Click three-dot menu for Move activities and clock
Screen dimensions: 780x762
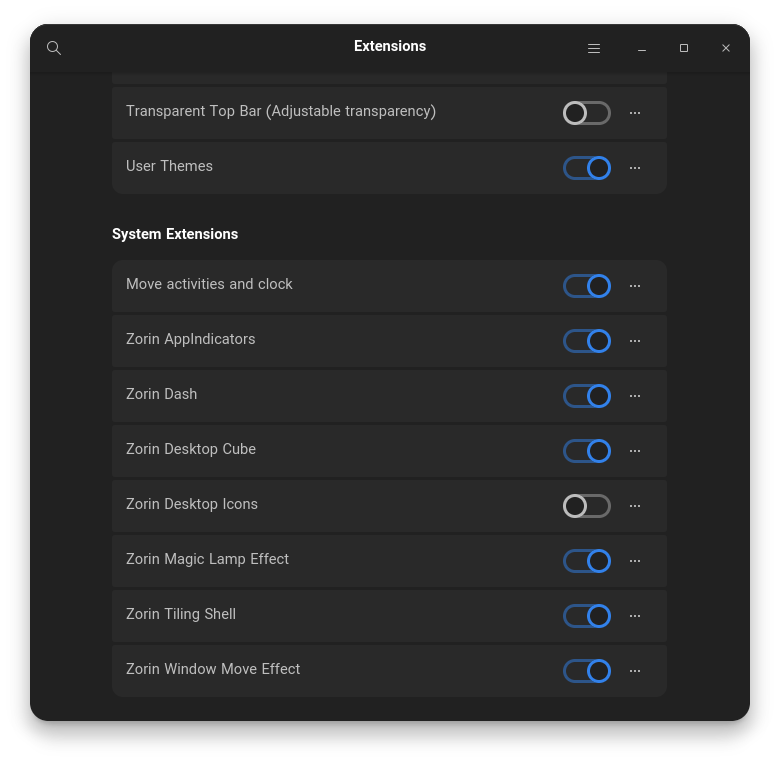point(635,286)
